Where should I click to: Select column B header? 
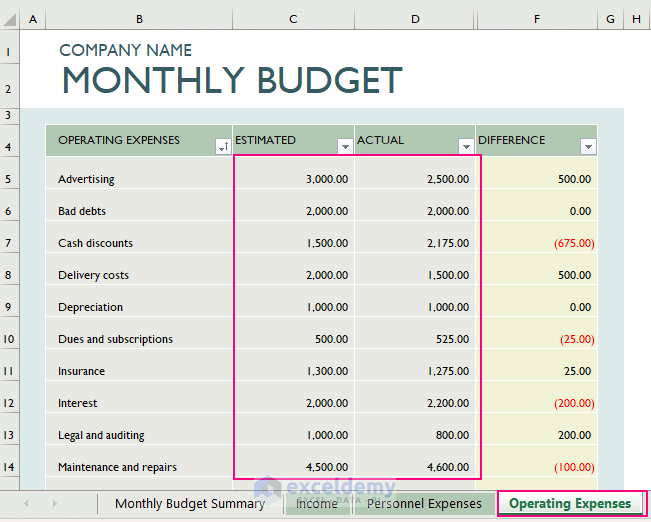[139, 19]
